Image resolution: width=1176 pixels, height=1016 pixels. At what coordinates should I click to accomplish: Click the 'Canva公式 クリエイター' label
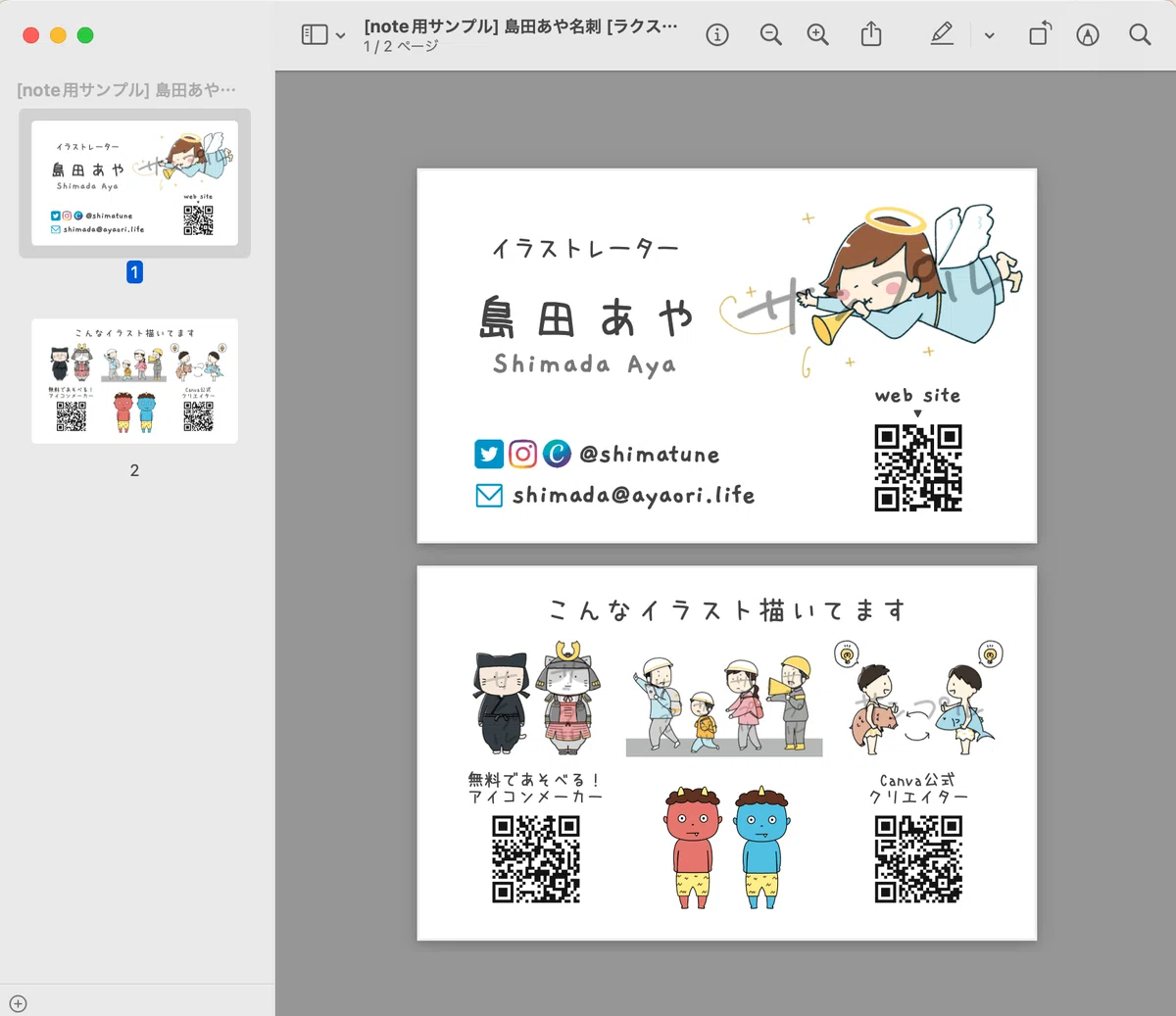[918, 789]
